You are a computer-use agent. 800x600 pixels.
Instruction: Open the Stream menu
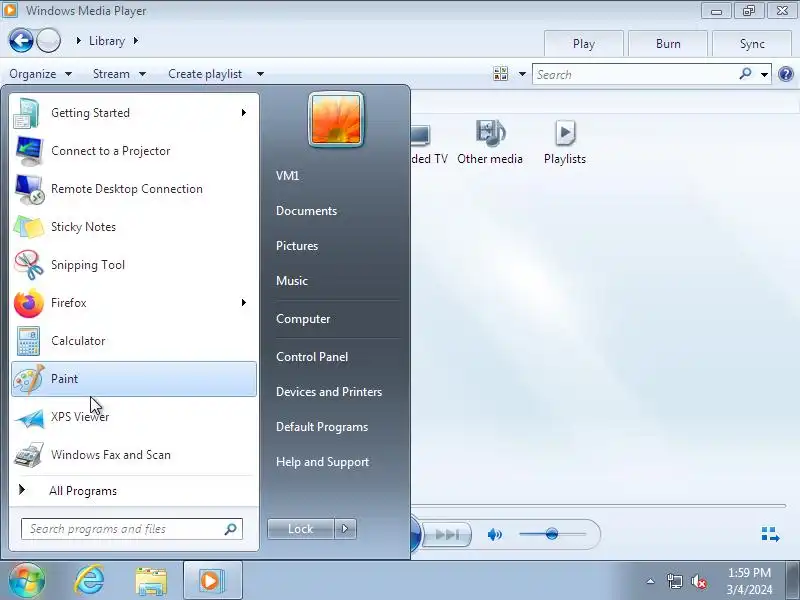[119, 74]
